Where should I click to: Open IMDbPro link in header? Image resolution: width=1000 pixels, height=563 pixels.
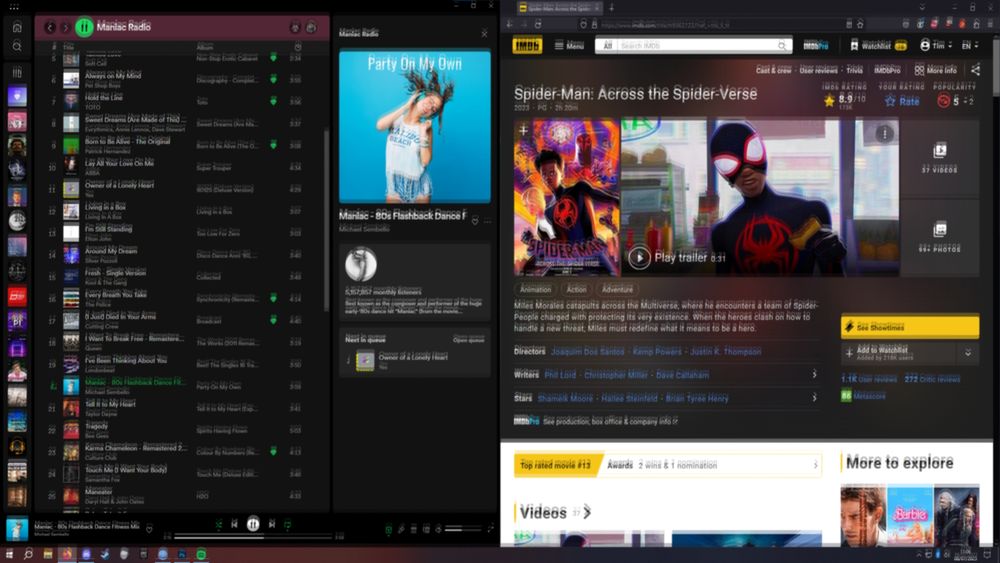(816, 46)
